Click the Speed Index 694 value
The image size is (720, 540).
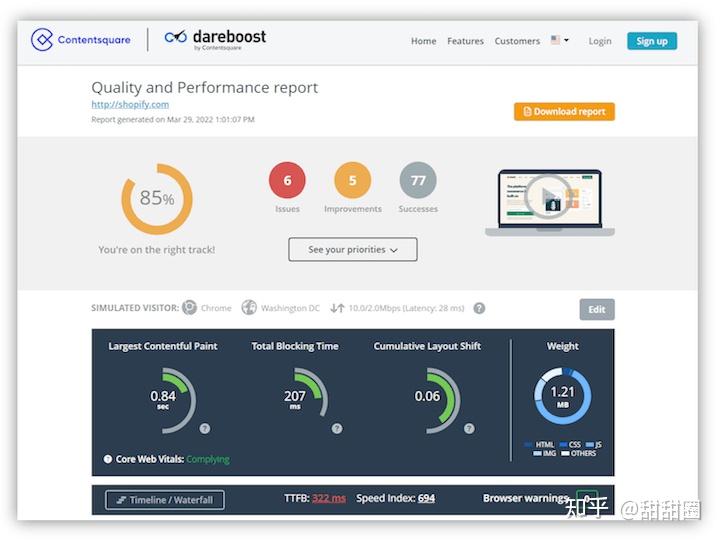coord(426,498)
